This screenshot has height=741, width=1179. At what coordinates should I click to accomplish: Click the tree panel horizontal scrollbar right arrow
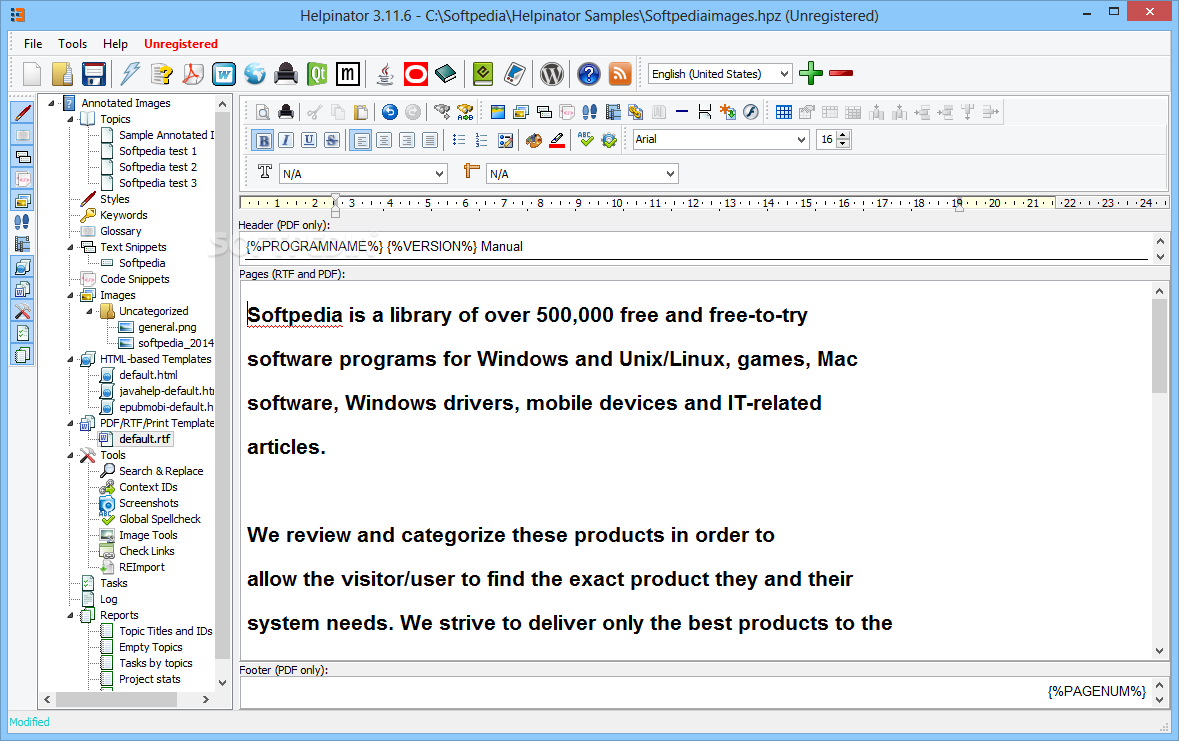pyautogui.click(x=205, y=699)
